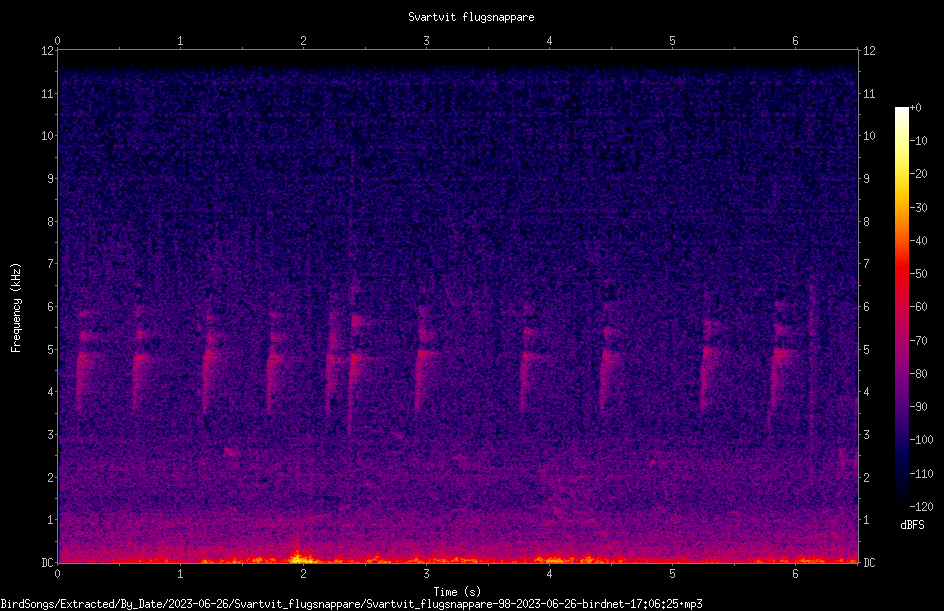Click the '3' kHz label on the right frequency axis
This screenshot has width=944, height=611.
(x=866, y=435)
